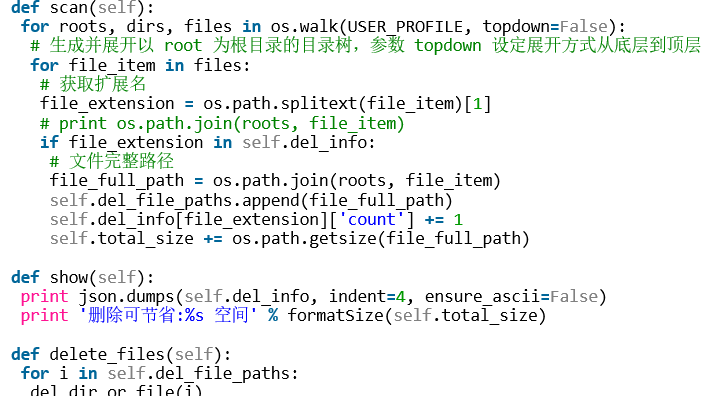
Task: Click the '删除可节省:%s 空间' string literal
Action: pos(168,316)
